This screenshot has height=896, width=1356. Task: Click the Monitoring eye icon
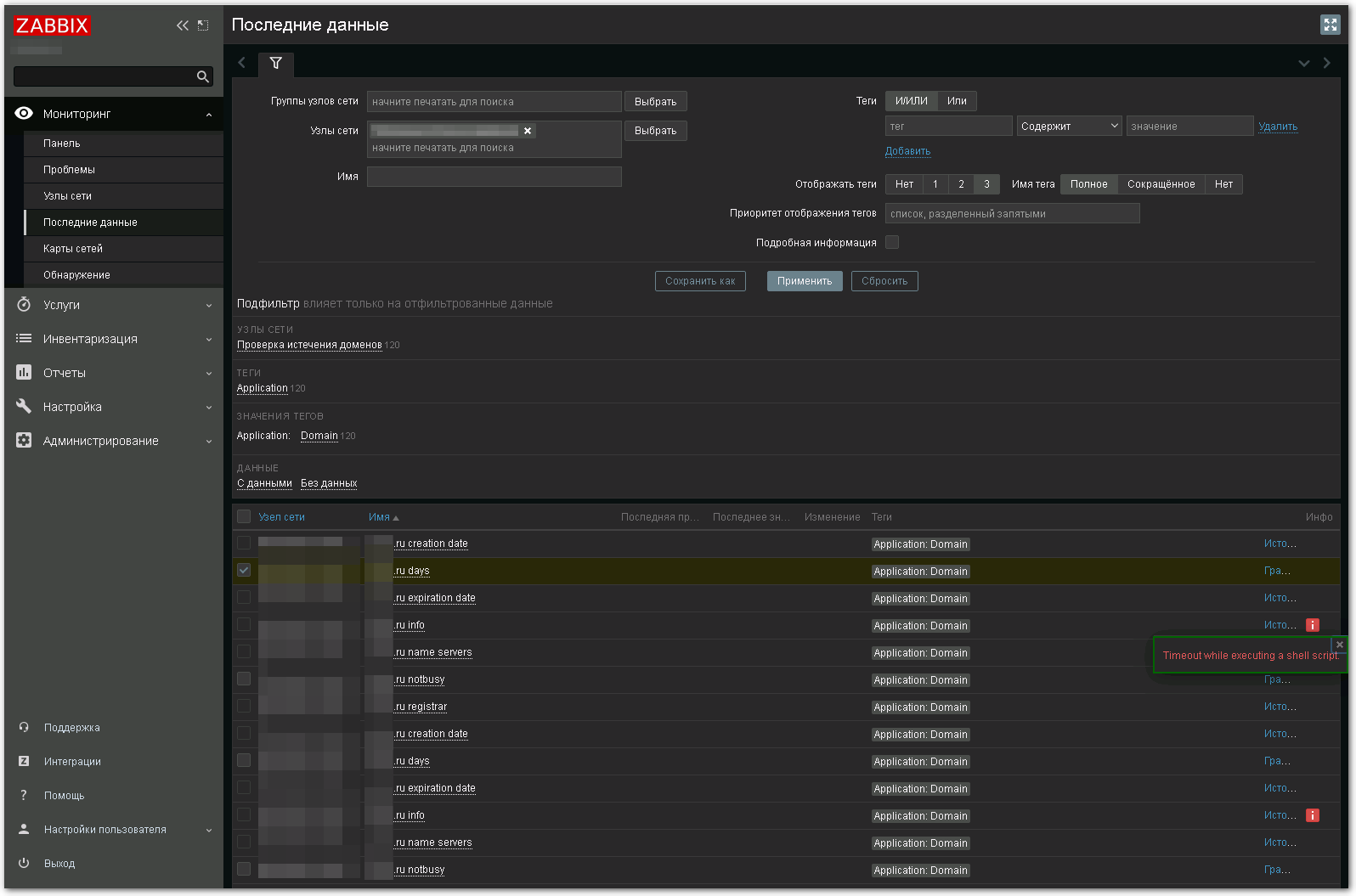coord(24,114)
